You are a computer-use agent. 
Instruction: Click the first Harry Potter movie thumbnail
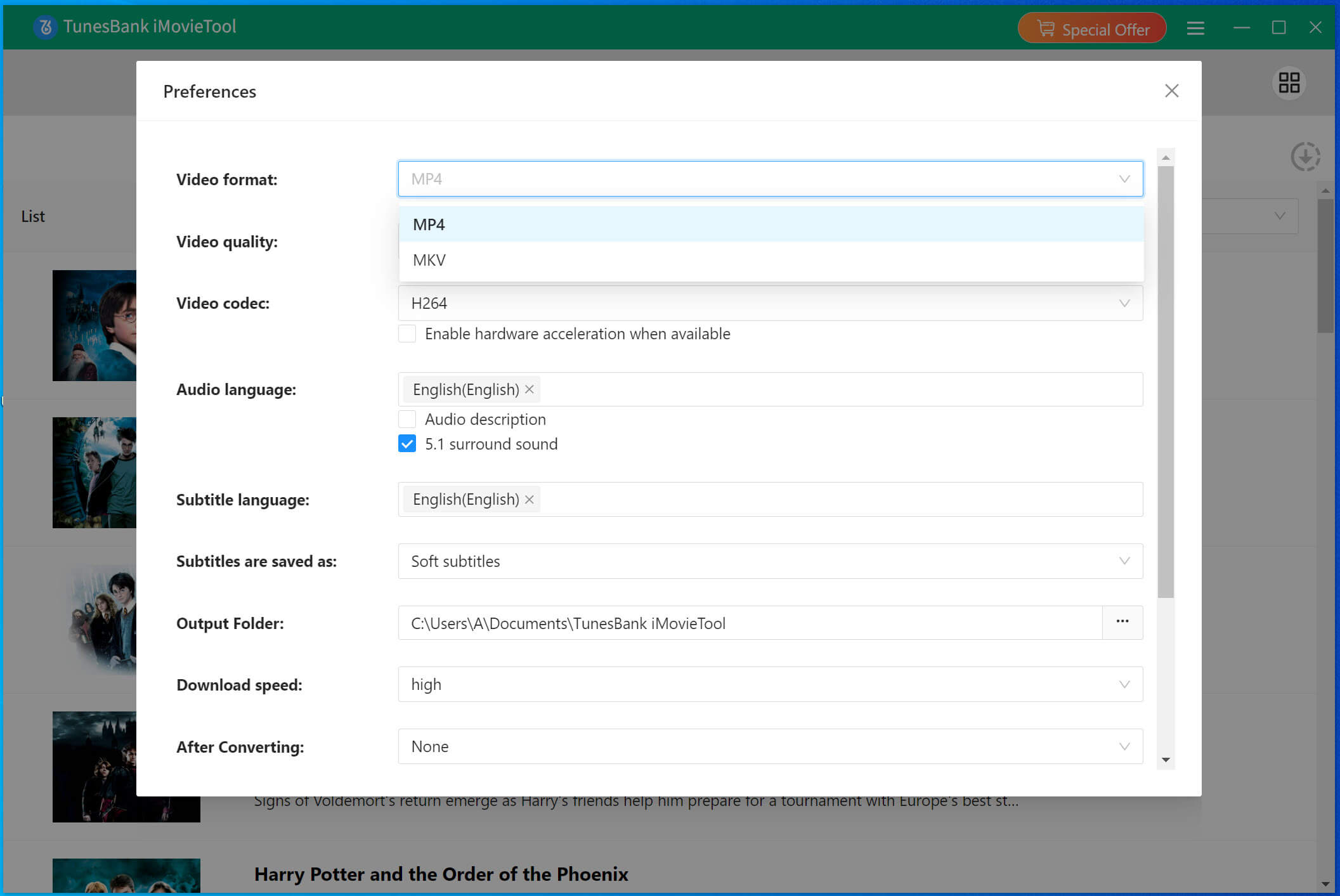click(94, 325)
